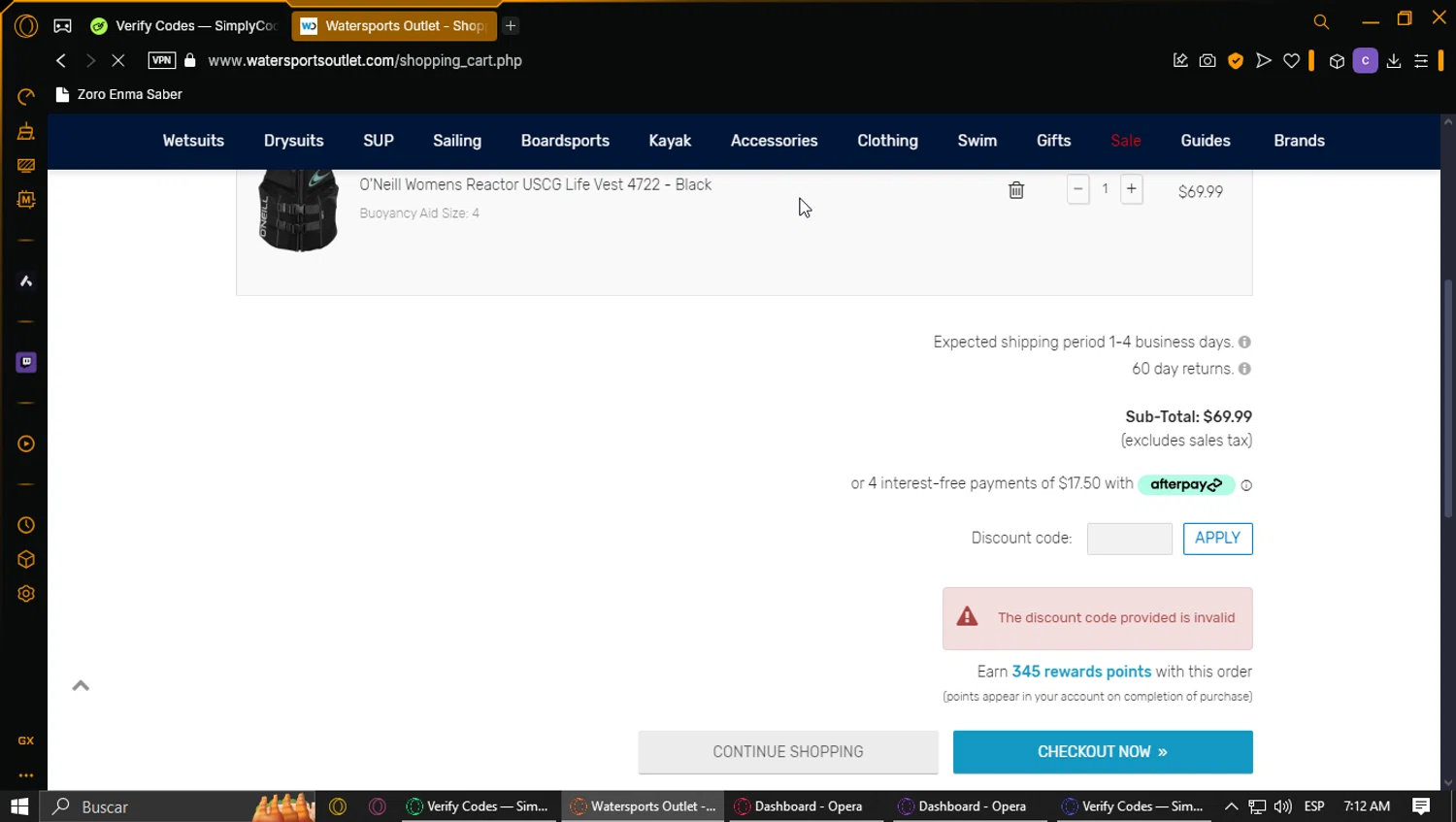The width and height of the screenshot is (1456, 822).
Task: Decrease vest quantity with minus button
Action: click(x=1077, y=189)
